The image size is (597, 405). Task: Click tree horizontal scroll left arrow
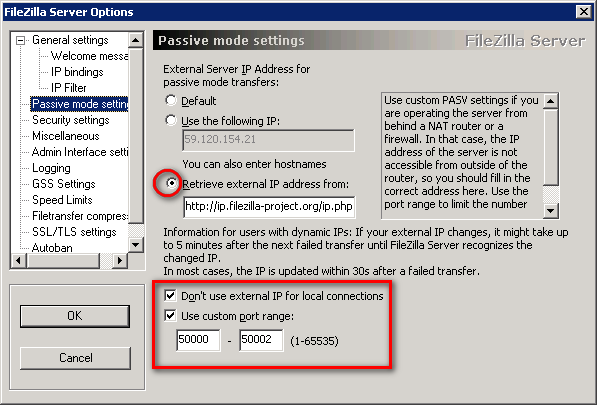click(x=18, y=261)
